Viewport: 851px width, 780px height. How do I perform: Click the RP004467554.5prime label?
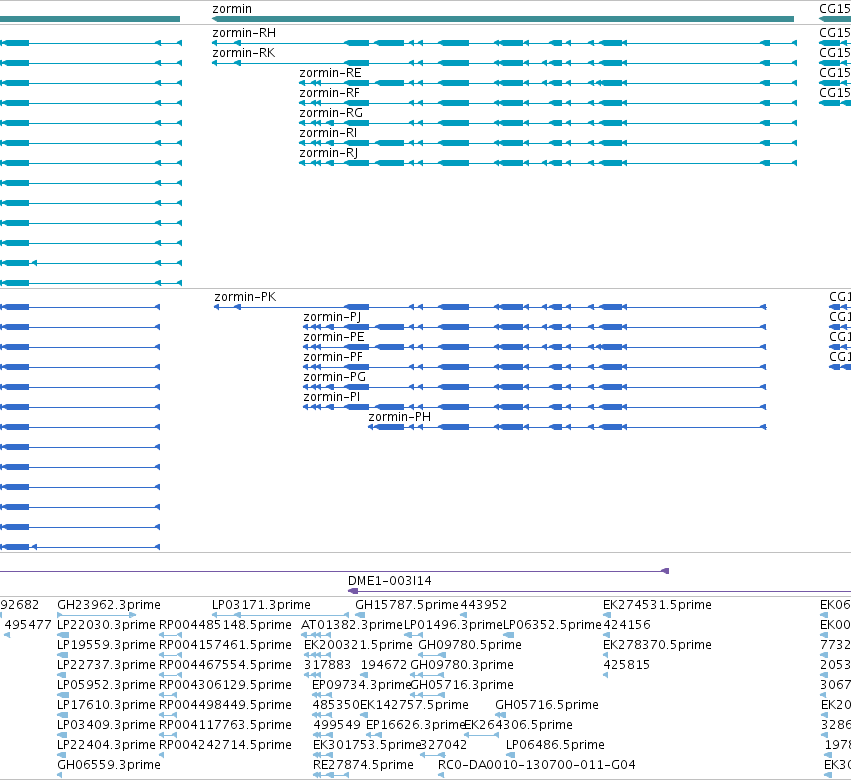pos(225,665)
